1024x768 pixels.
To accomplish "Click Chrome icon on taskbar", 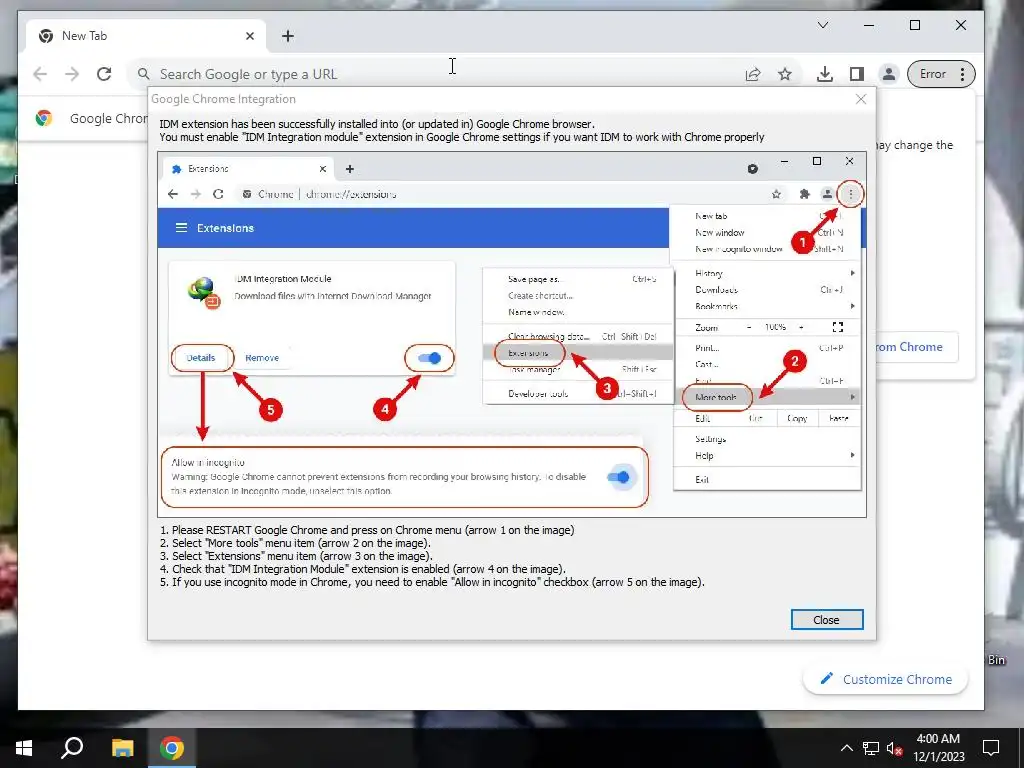I will tap(172, 748).
